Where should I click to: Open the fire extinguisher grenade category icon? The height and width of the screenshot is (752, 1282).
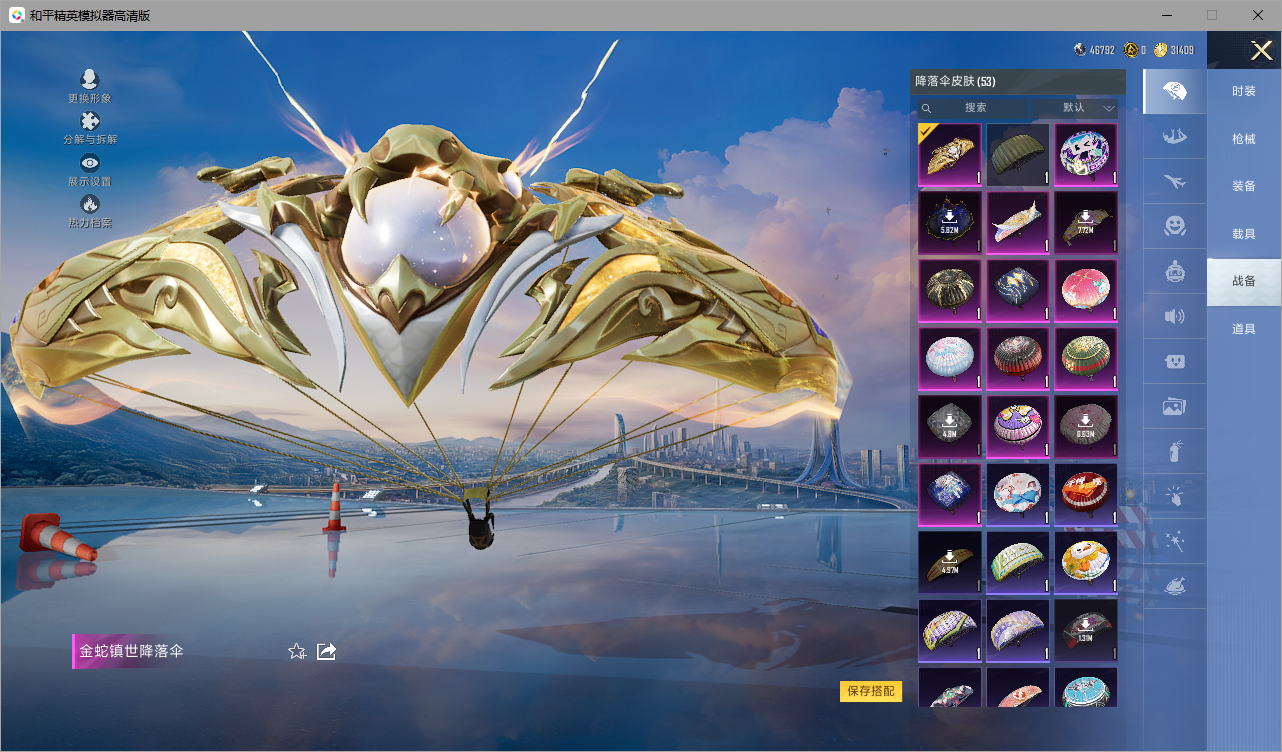point(1174,451)
